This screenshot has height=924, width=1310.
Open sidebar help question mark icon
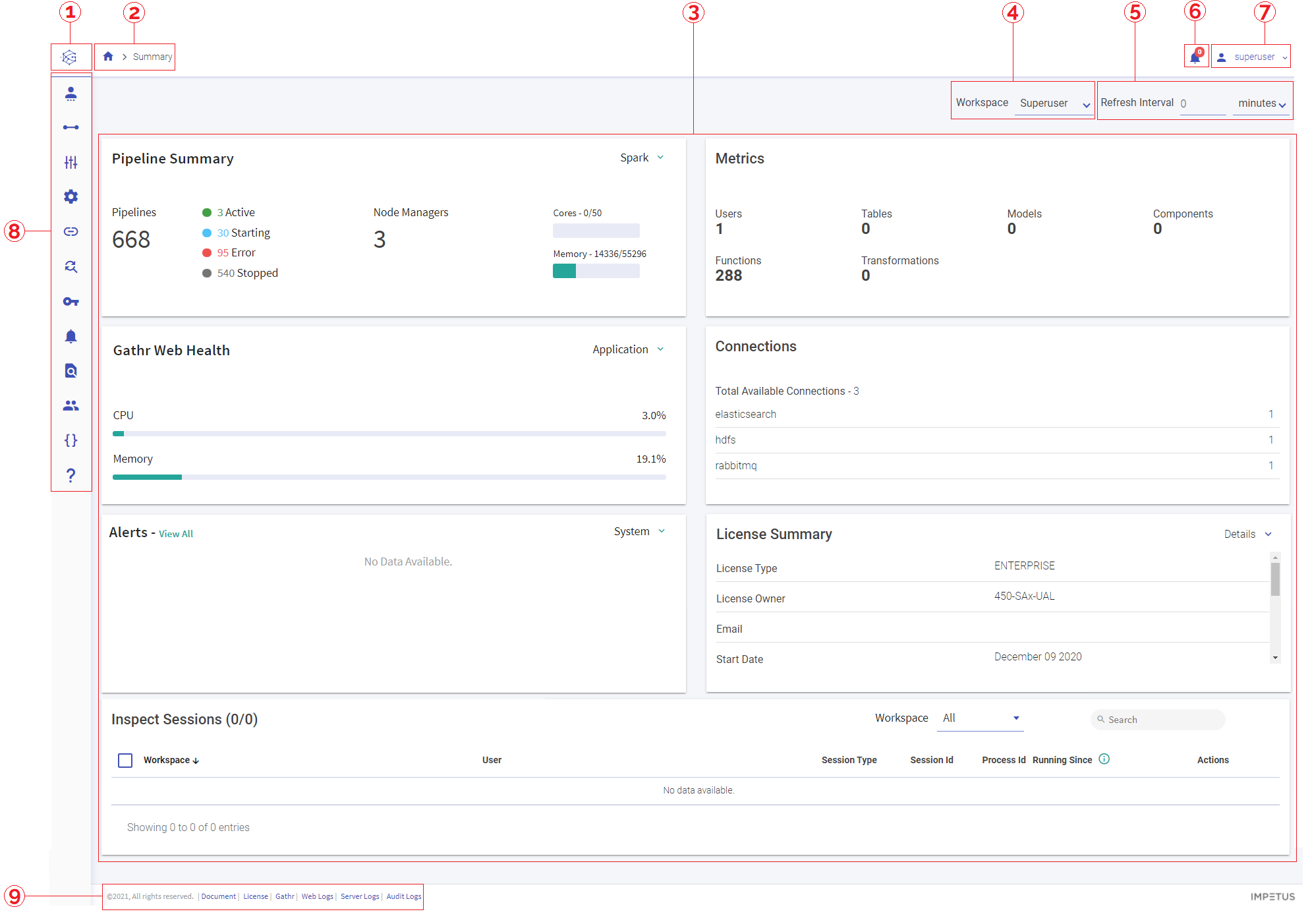[x=71, y=475]
